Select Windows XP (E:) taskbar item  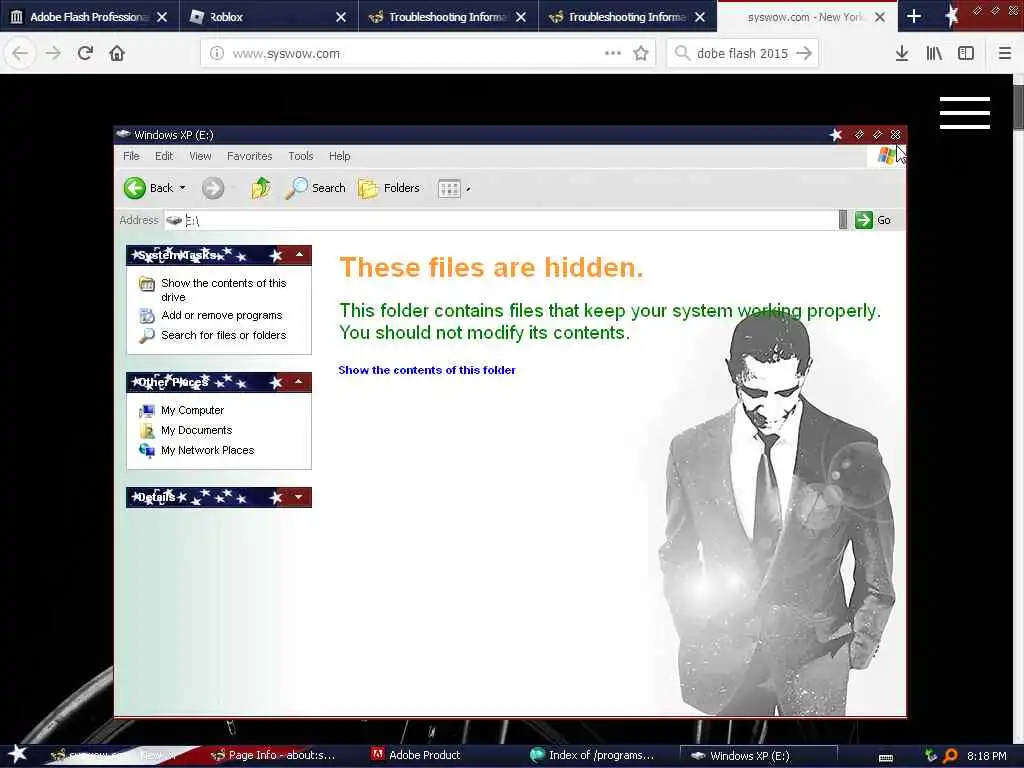pyautogui.click(x=758, y=756)
